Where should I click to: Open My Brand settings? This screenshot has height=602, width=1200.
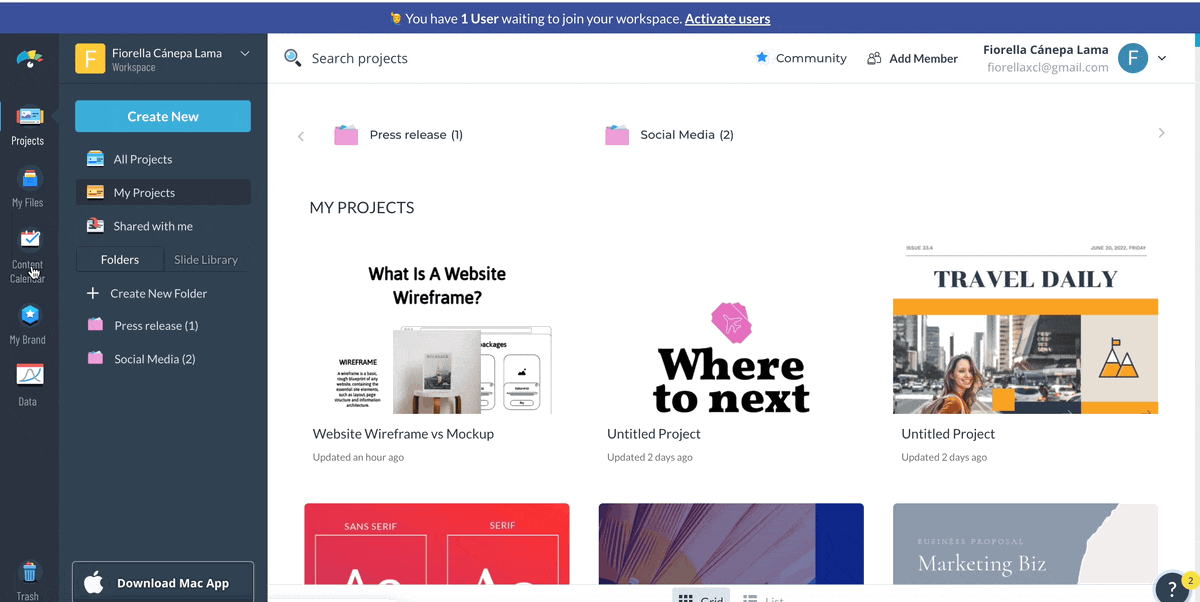28,320
